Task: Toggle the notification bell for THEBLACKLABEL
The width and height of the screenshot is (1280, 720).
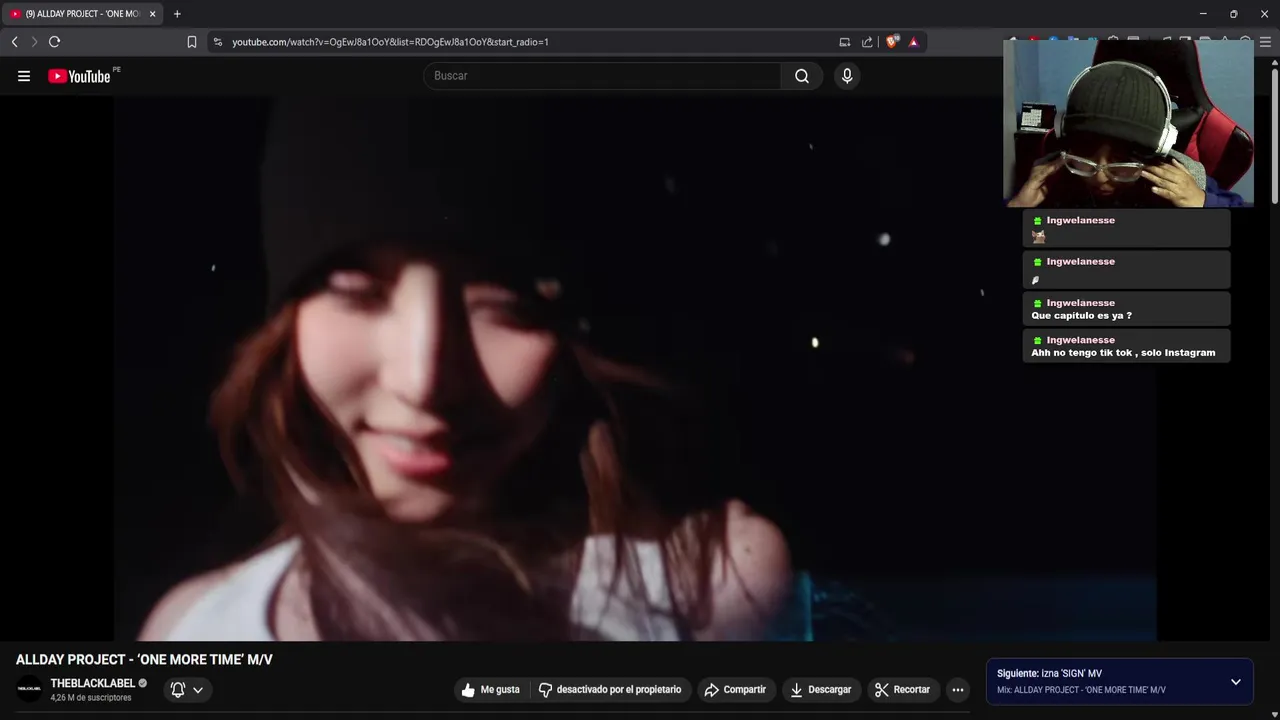Action: pyautogui.click(x=178, y=689)
